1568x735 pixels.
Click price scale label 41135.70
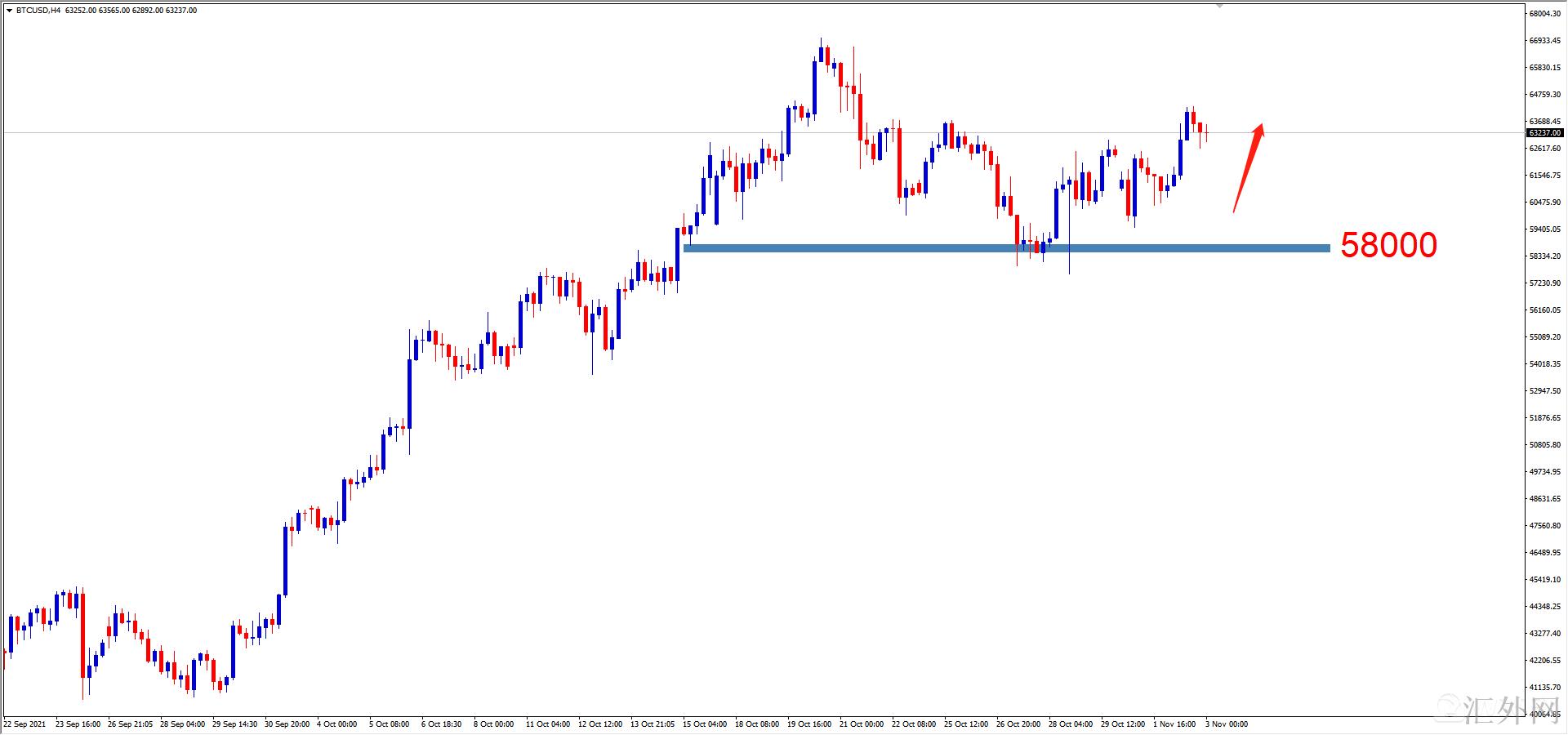pos(1545,688)
